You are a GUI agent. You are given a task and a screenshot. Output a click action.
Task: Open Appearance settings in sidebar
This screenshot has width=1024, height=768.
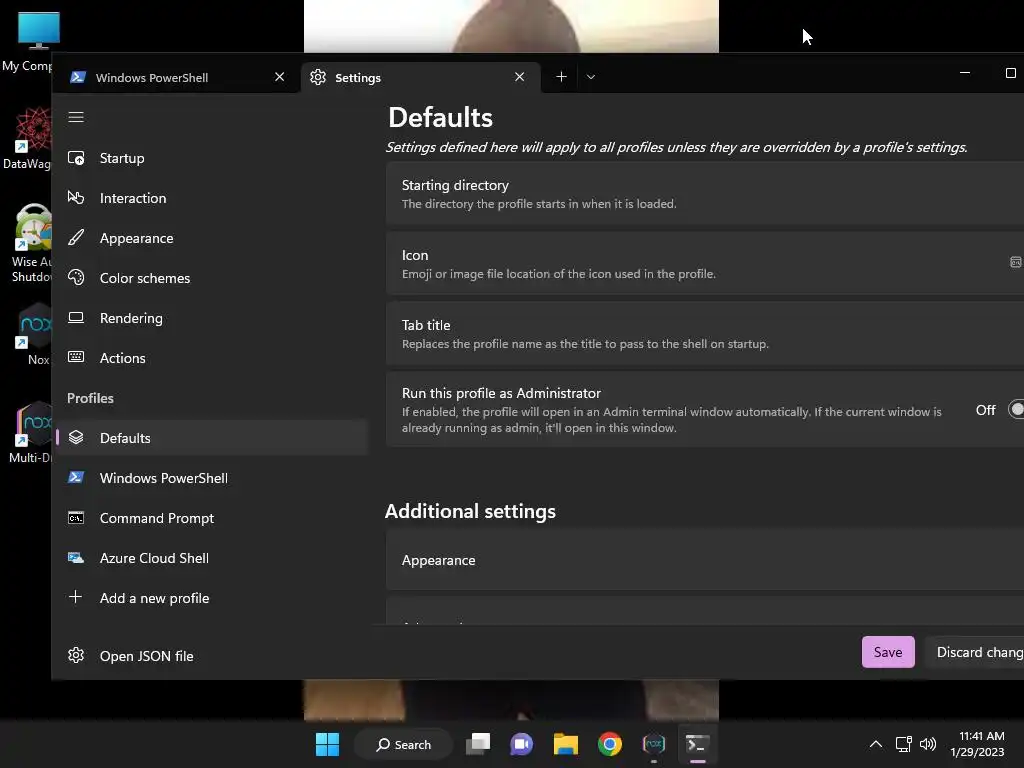pos(212,238)
